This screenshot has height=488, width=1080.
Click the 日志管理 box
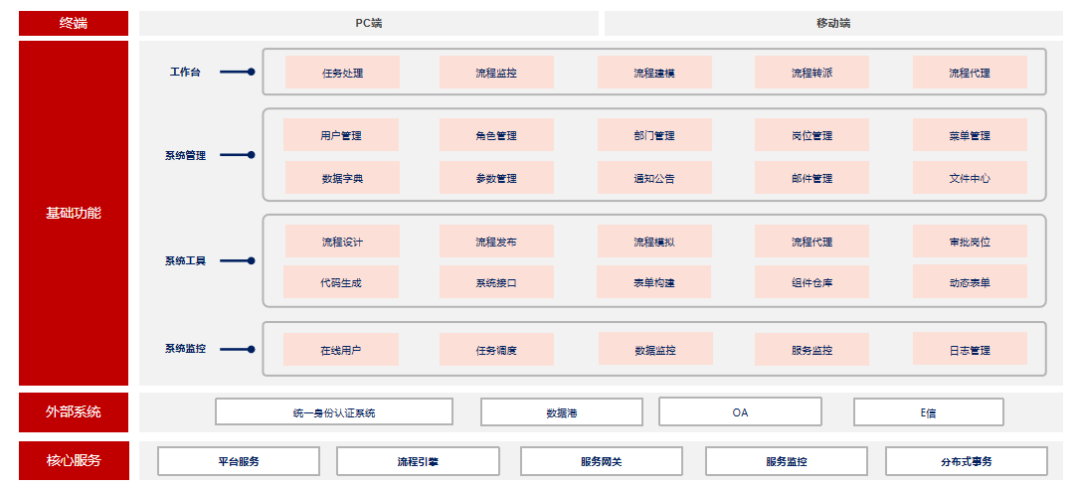pyautogui.click(x=970, y=349)
